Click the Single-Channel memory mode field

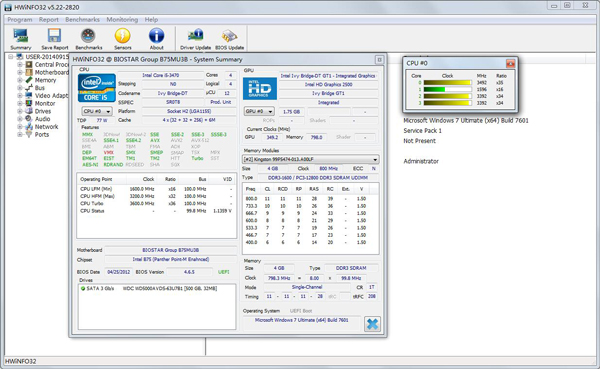307,287
